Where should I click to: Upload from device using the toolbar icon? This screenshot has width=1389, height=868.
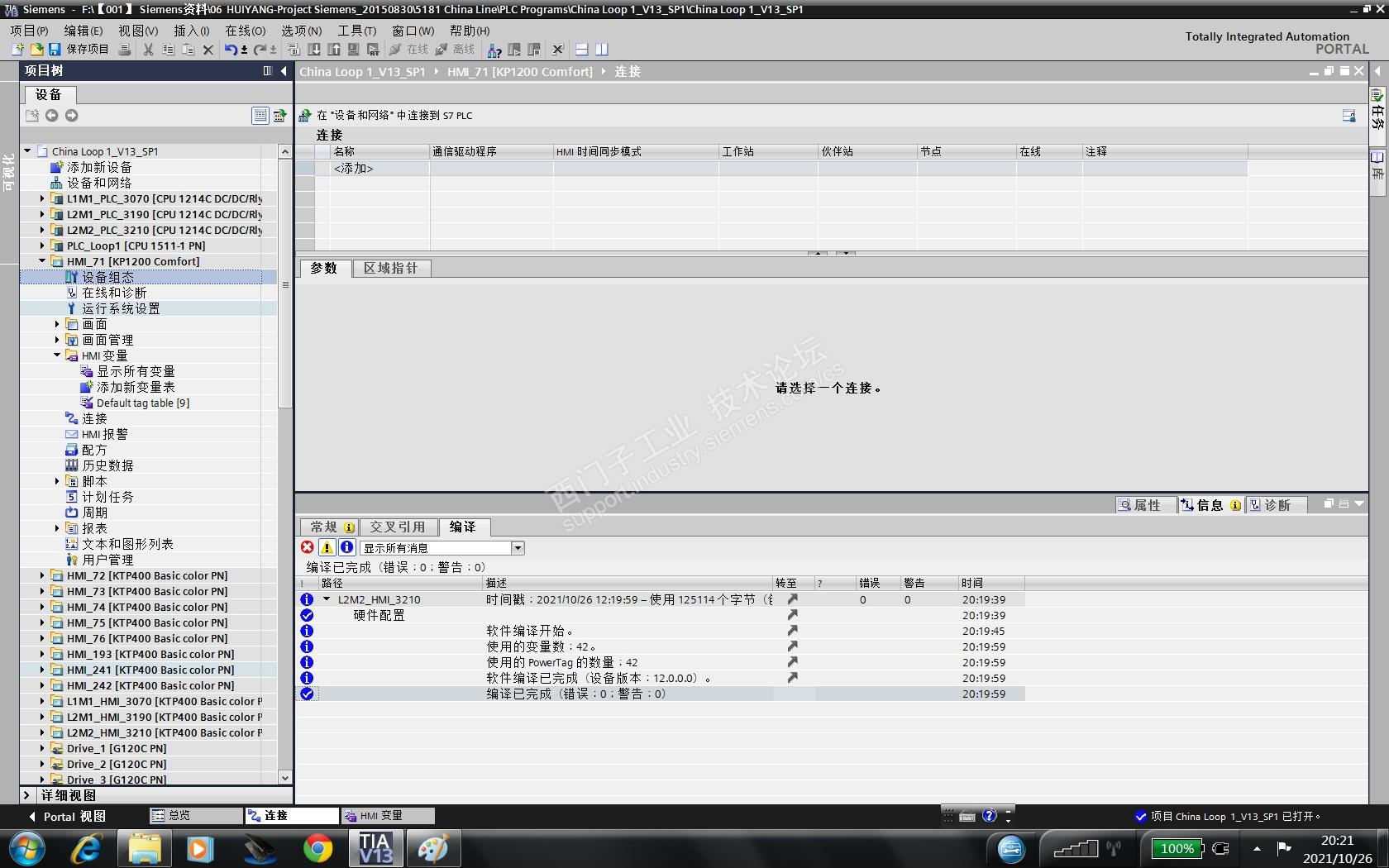coord(334,50)
